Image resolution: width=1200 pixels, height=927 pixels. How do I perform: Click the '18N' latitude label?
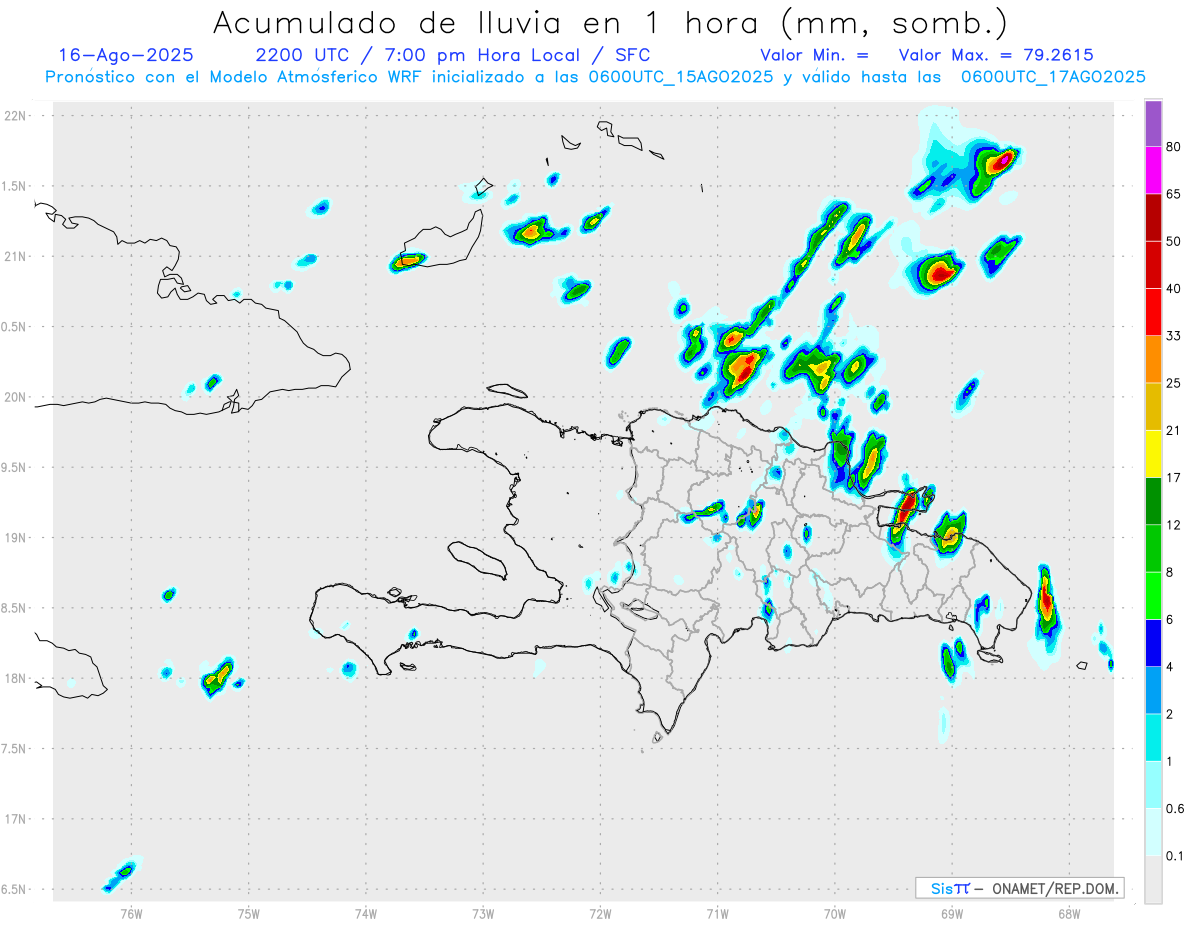[15, 679]
